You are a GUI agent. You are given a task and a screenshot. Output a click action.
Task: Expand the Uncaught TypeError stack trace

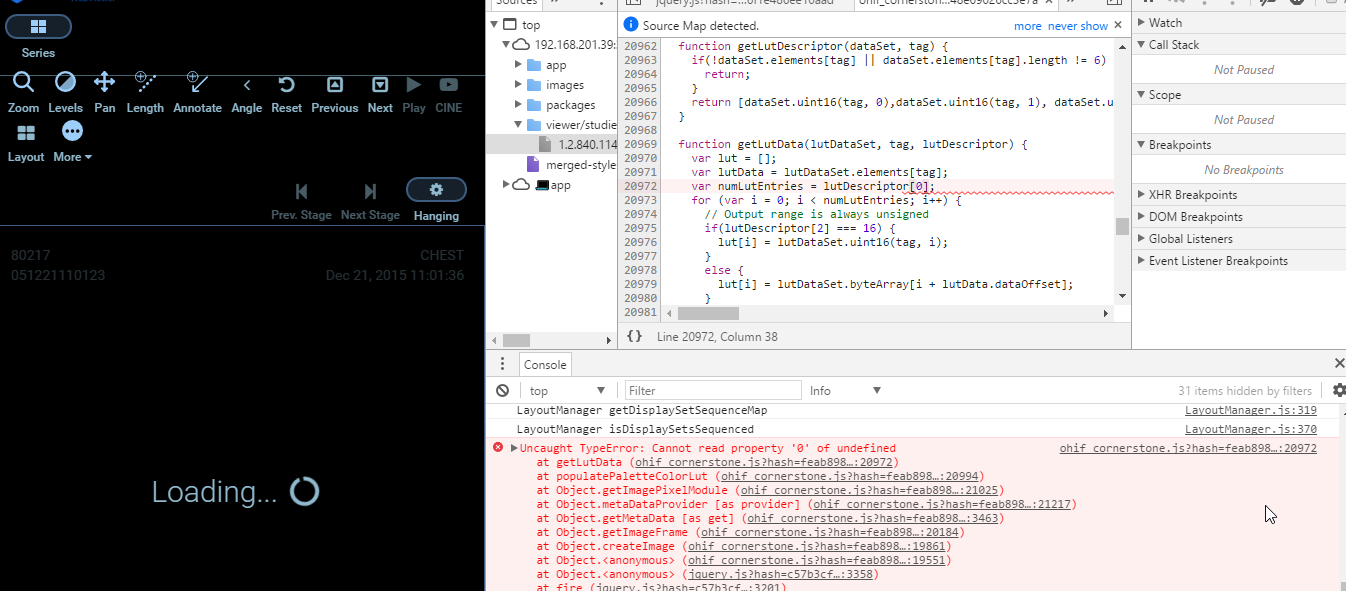tap(514, 448)
